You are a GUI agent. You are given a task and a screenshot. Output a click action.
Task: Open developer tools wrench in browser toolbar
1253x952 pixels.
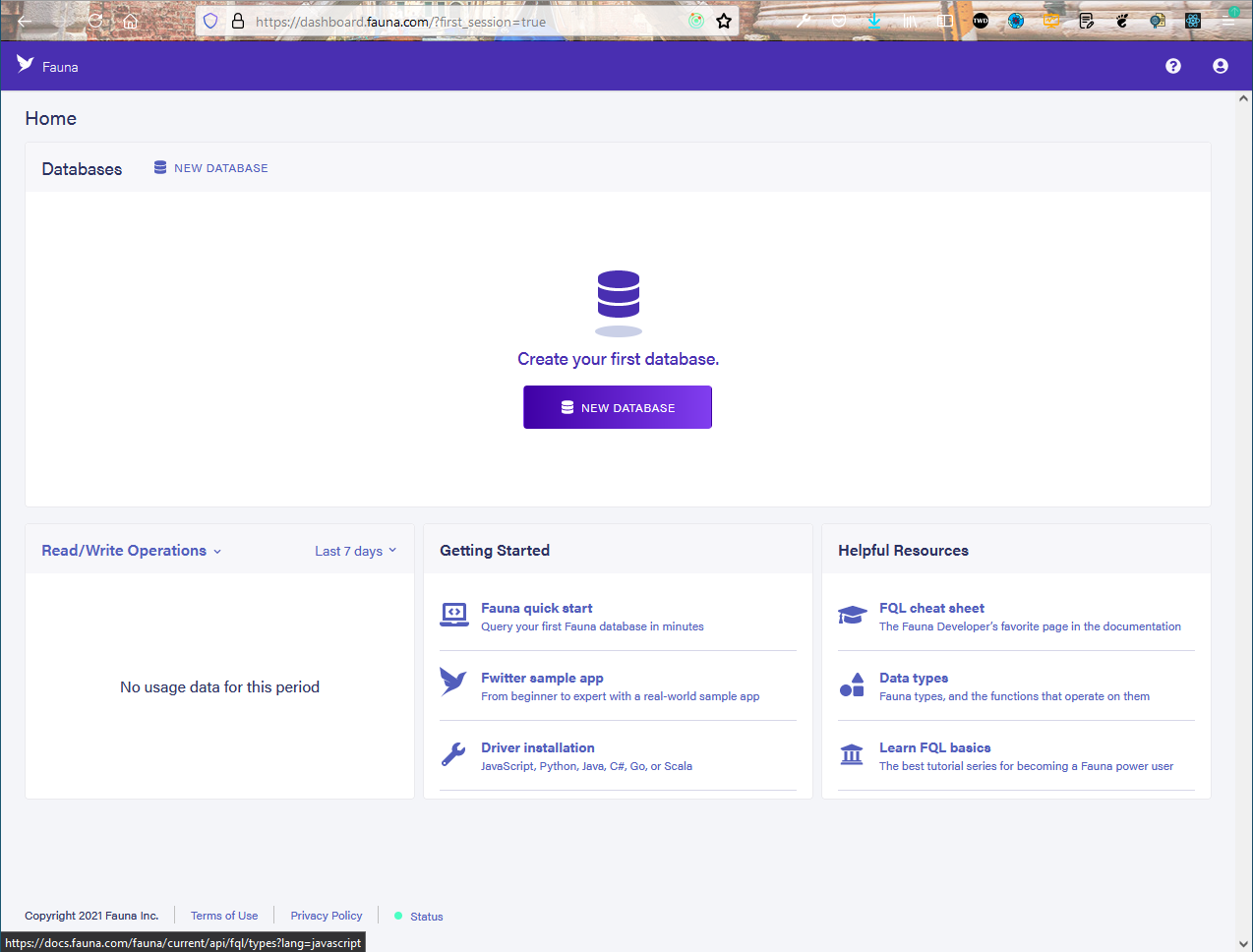804,21
